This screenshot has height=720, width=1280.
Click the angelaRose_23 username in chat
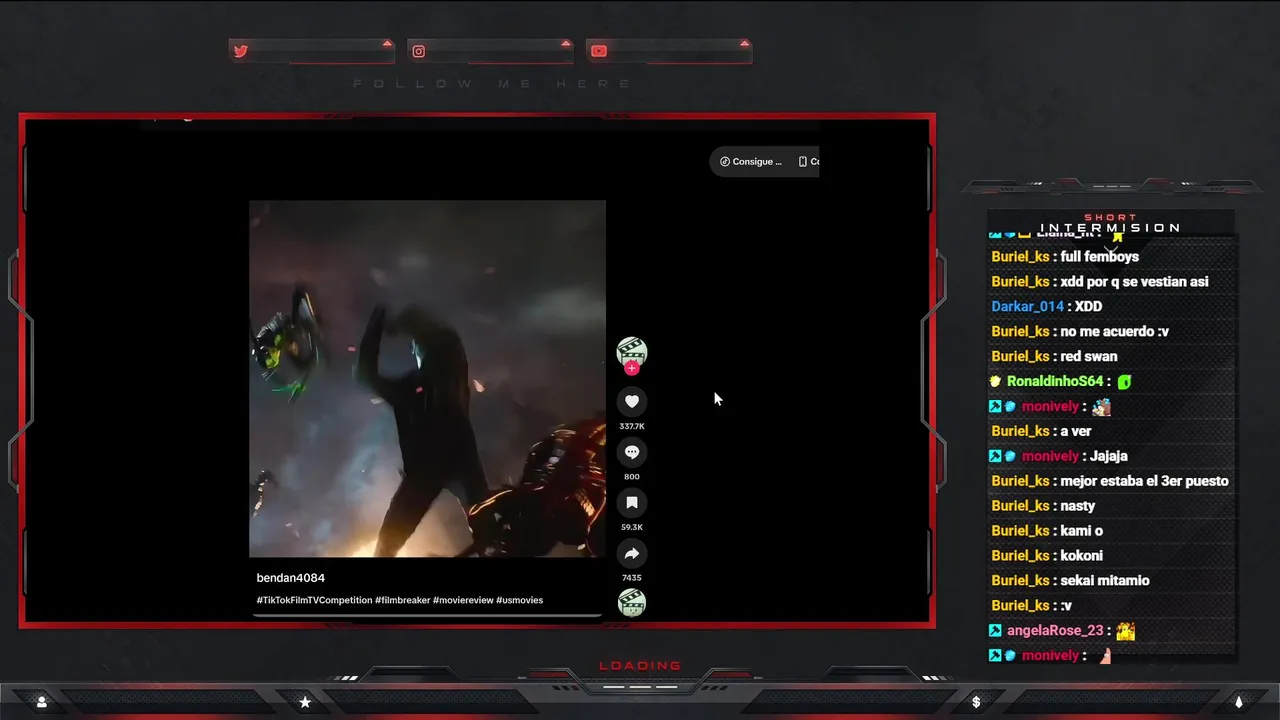point(1055,631)
